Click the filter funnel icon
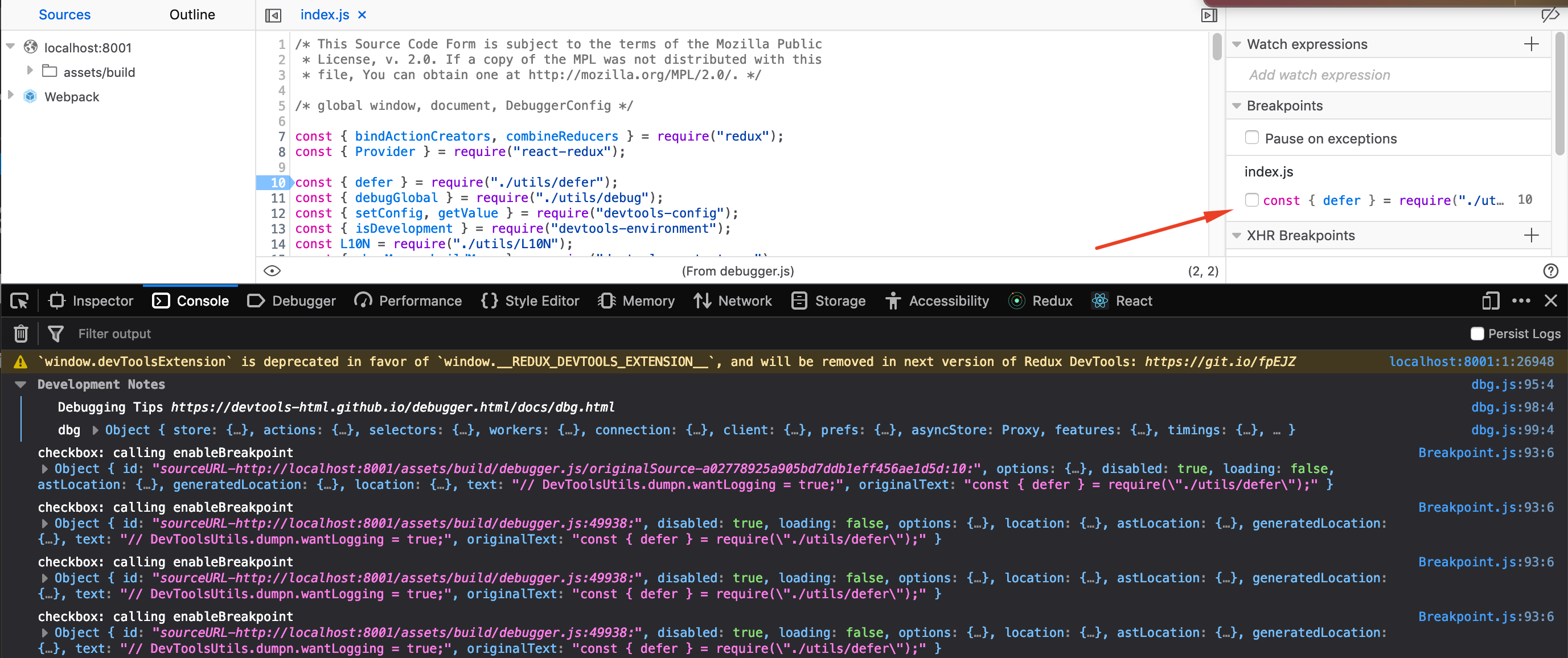This screenshot has width=1568, height=658. (55, 334)
